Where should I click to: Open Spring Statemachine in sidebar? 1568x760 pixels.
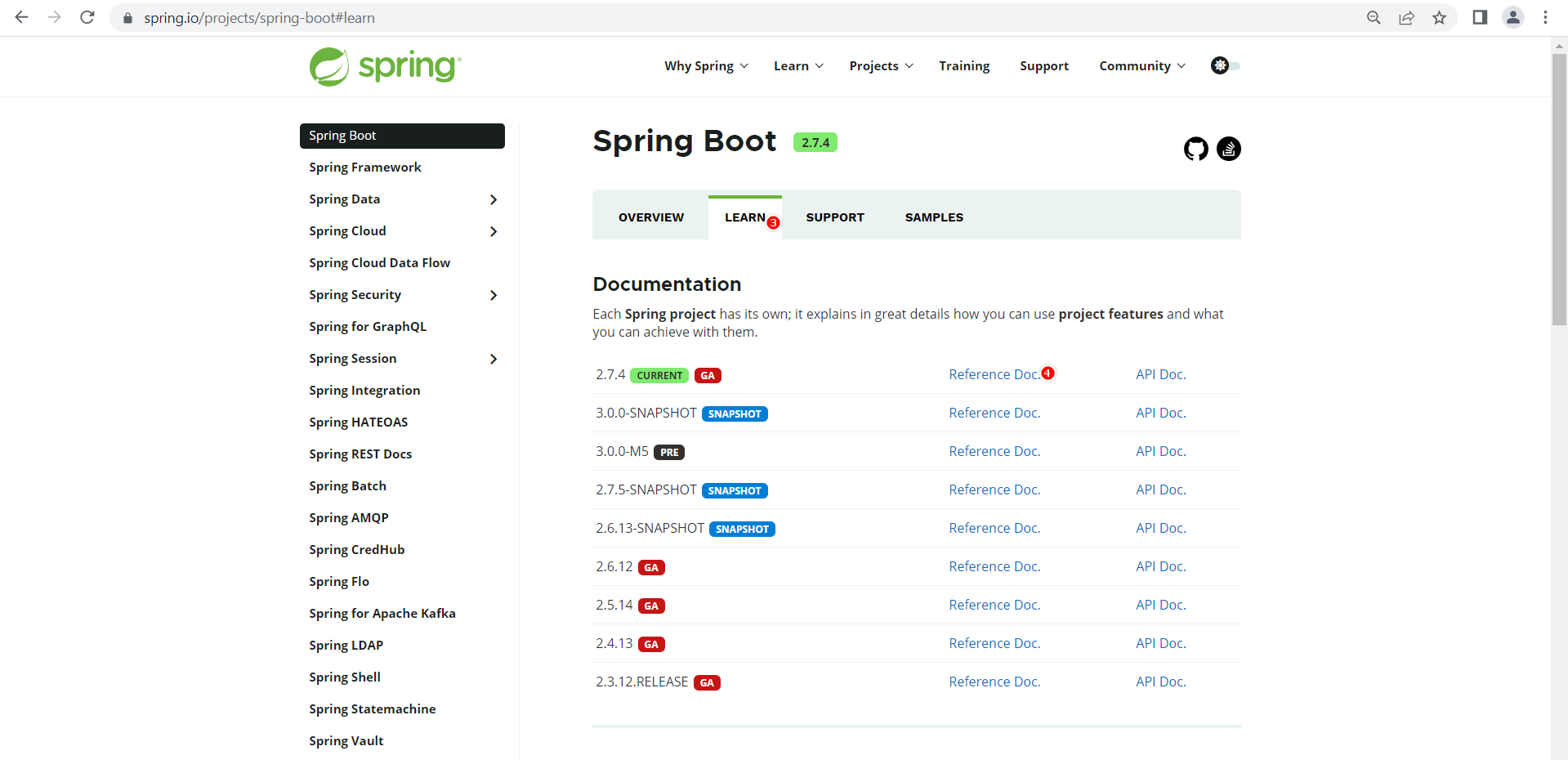(x=372, y=709)
